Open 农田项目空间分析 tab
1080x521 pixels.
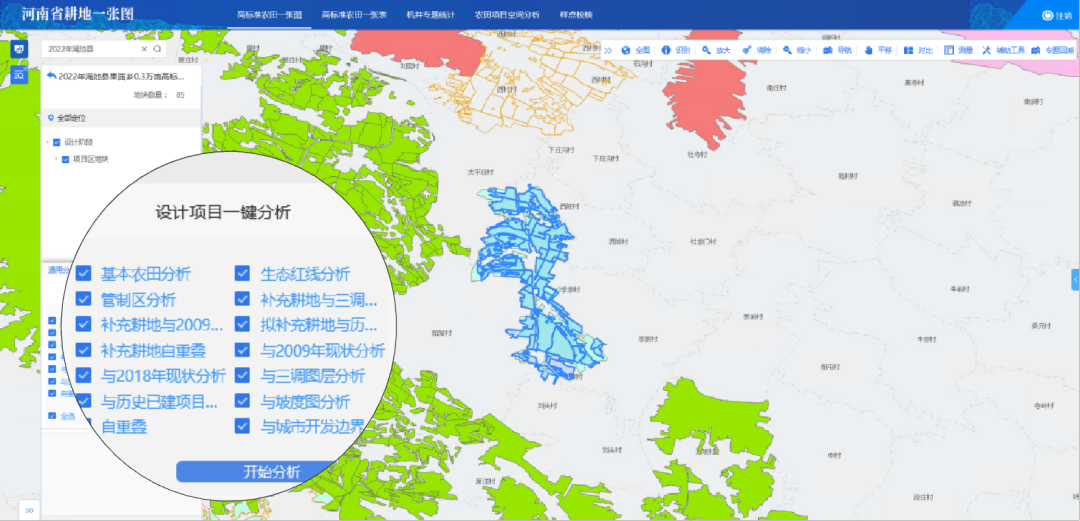tap(507, 14)
